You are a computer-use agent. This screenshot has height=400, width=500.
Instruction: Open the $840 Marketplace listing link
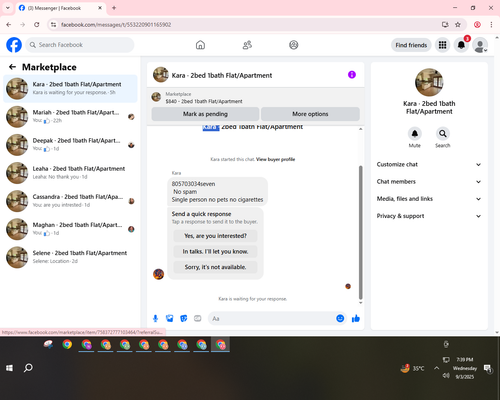click(x=204, y=101)
